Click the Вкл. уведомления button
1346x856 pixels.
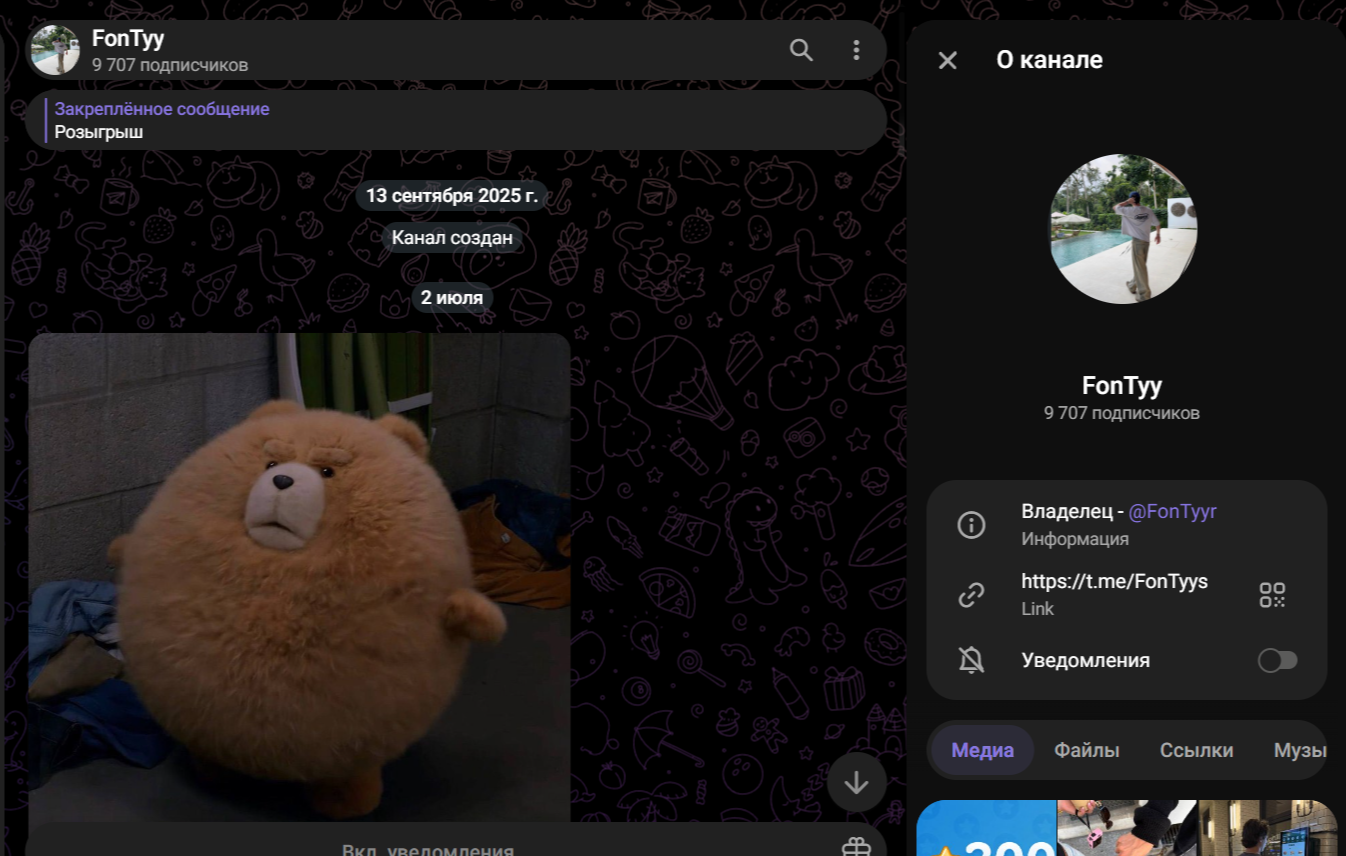coord(428,850)
